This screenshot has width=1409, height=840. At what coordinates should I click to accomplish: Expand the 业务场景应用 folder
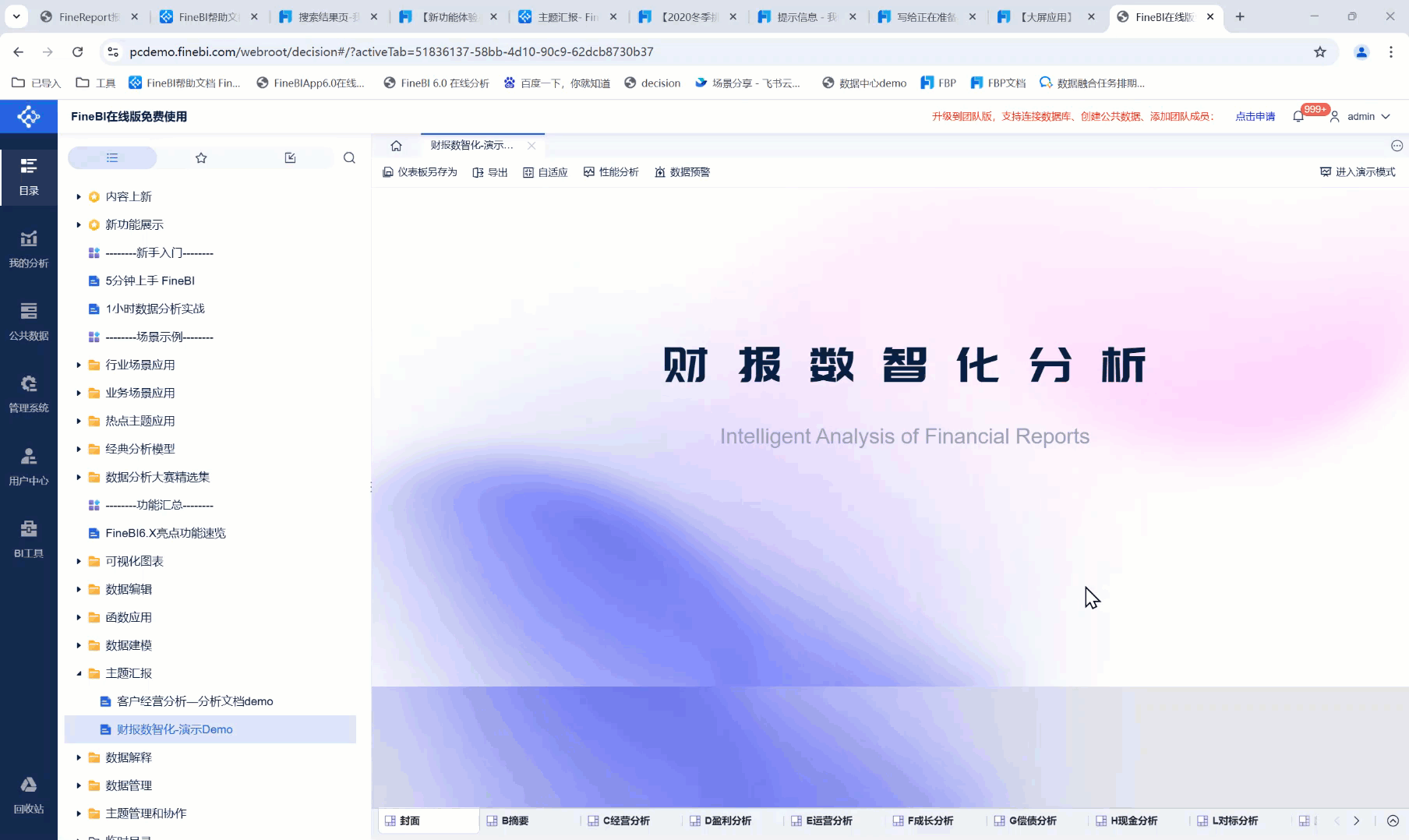pyautogui.click(x=79, y=394)
